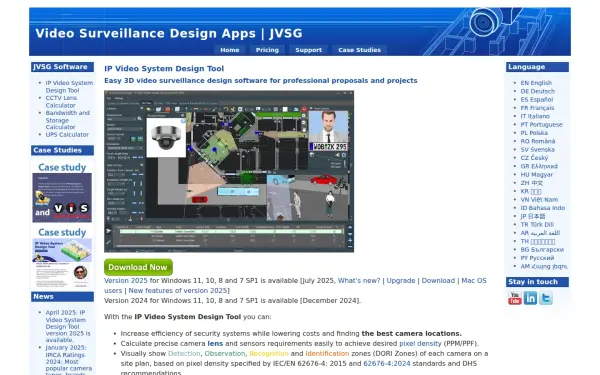This screenshot has height=375, width=600.
Task: Select RO Română language
Action: (x=537, y=141)
